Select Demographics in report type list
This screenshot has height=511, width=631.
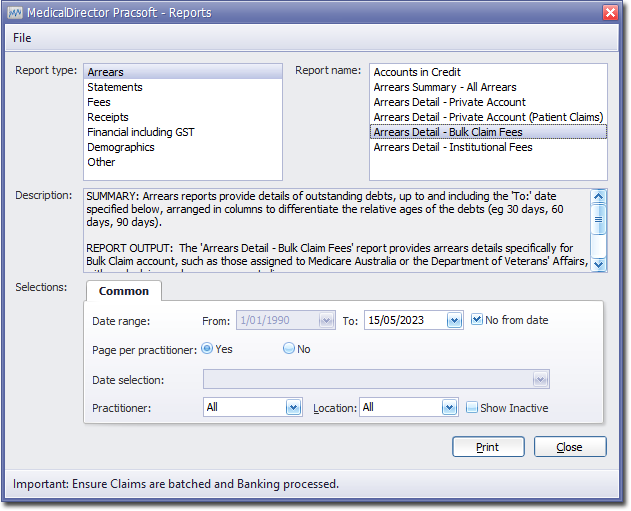coord(121,147)
